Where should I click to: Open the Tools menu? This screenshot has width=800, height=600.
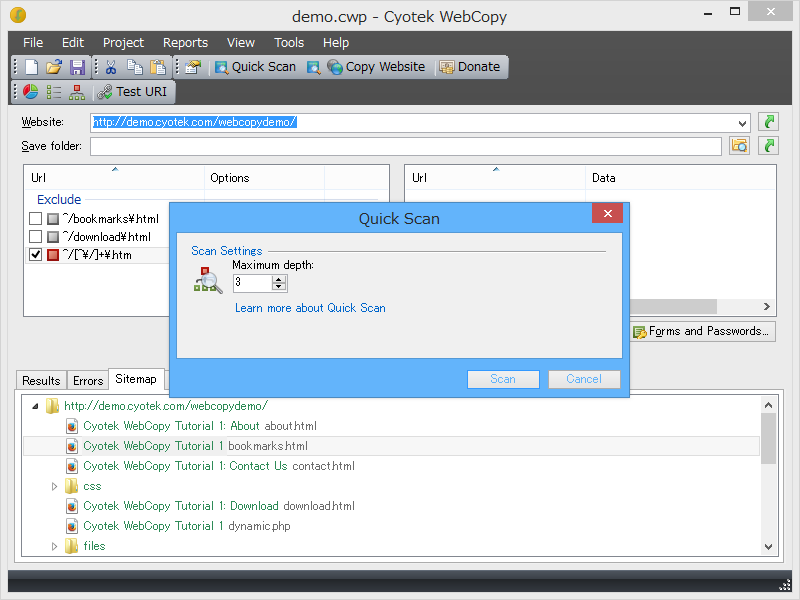(289, 43)
